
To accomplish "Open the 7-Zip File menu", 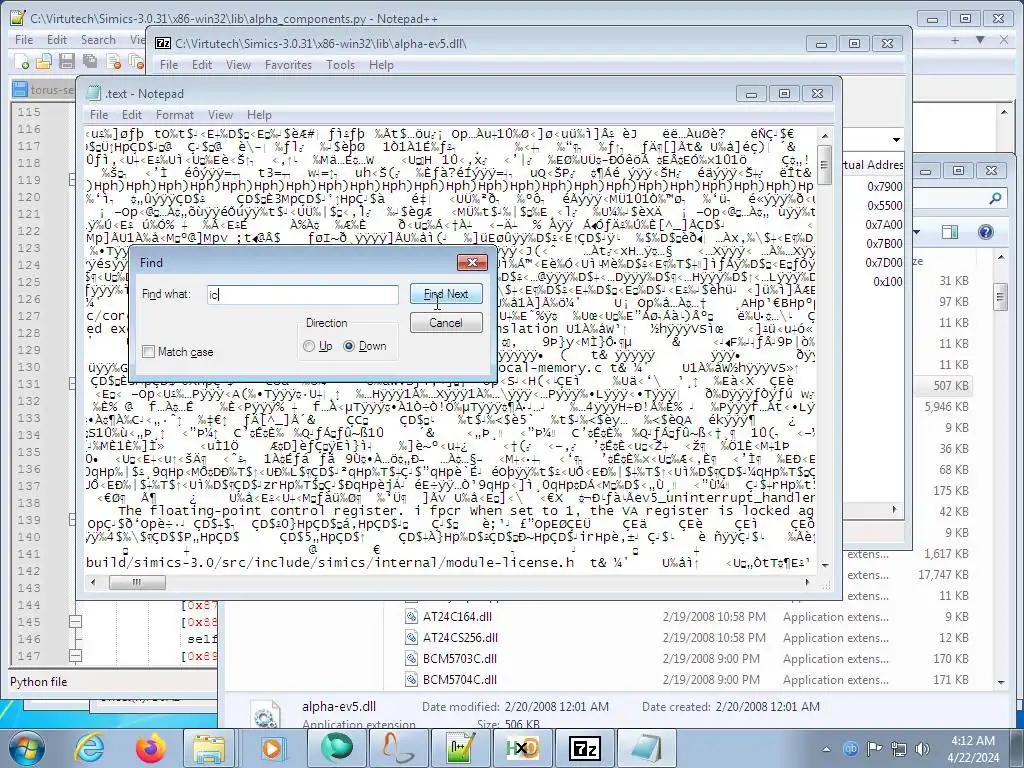I will [169, 65].
